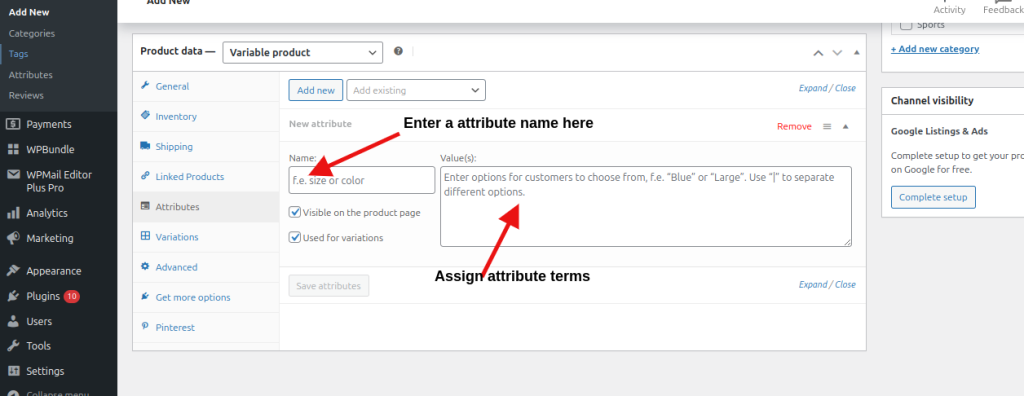This screenshot has width=1024, height=396.
Task: Open the Attributes product data tab
Action: pos(206,206)
